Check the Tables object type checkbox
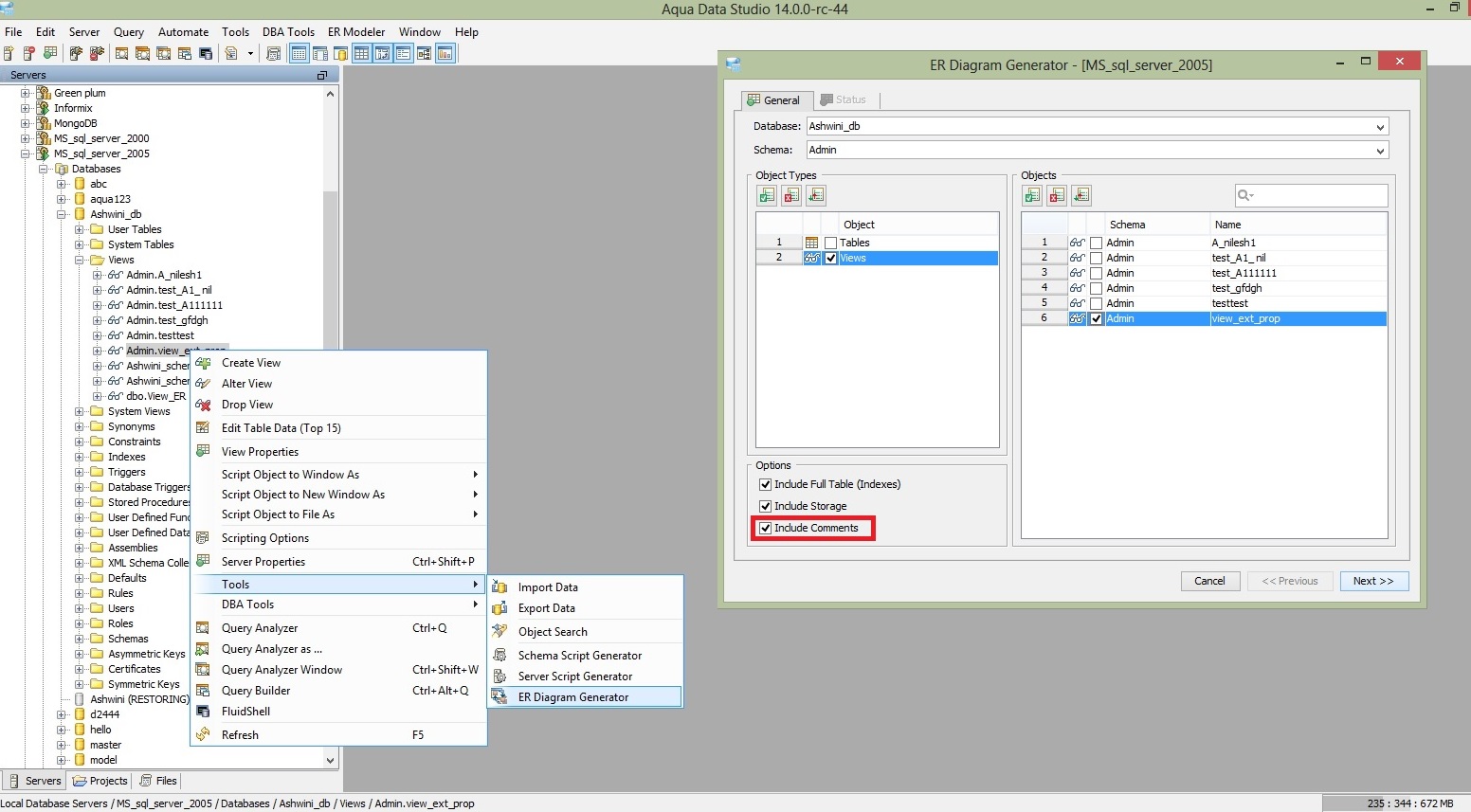The image size is (1471, 812). (831, 244)
